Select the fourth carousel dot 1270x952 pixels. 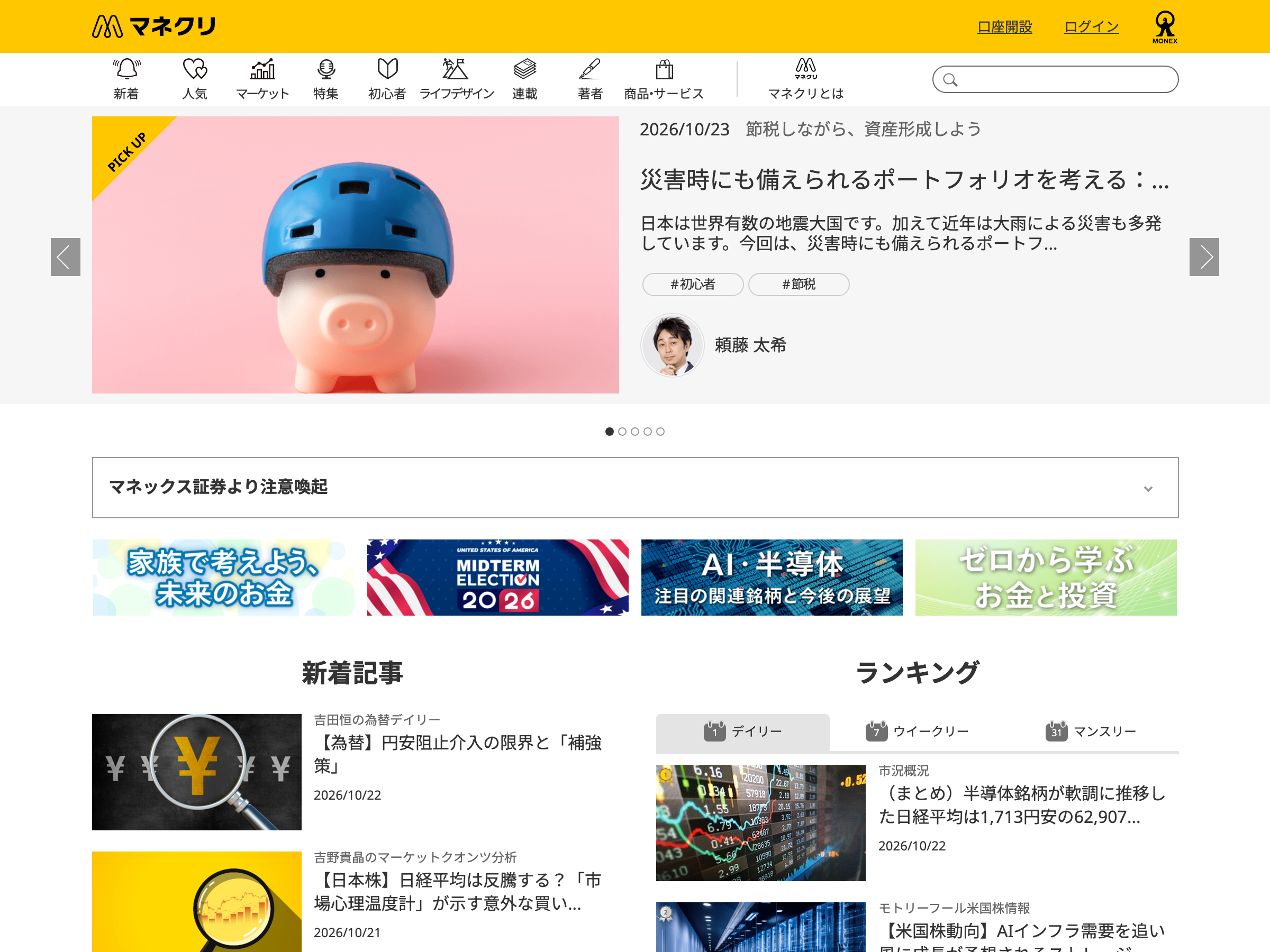[x=648, y=432]
